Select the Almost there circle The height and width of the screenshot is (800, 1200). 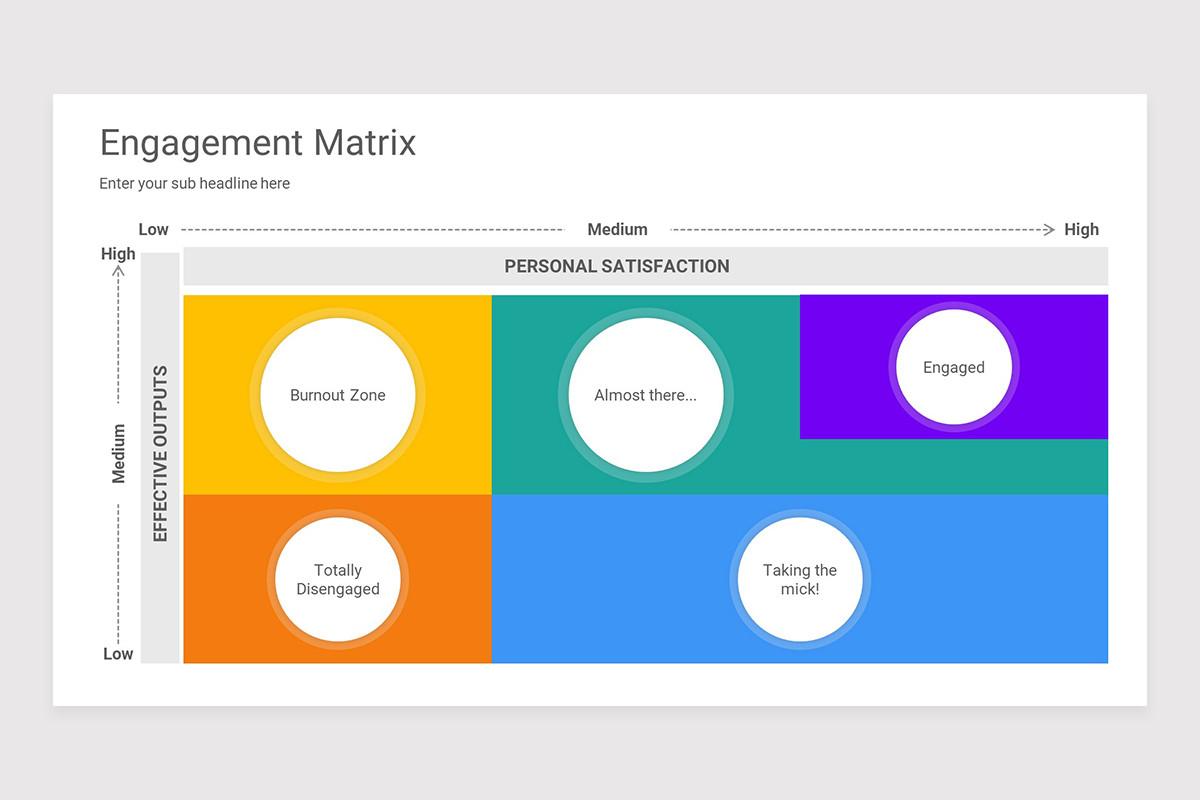pos(646,395)
